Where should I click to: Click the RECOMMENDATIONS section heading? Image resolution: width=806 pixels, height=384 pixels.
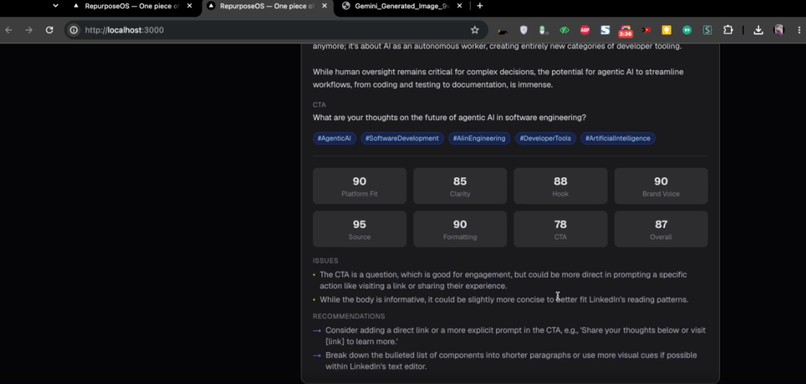pos(349,316)
